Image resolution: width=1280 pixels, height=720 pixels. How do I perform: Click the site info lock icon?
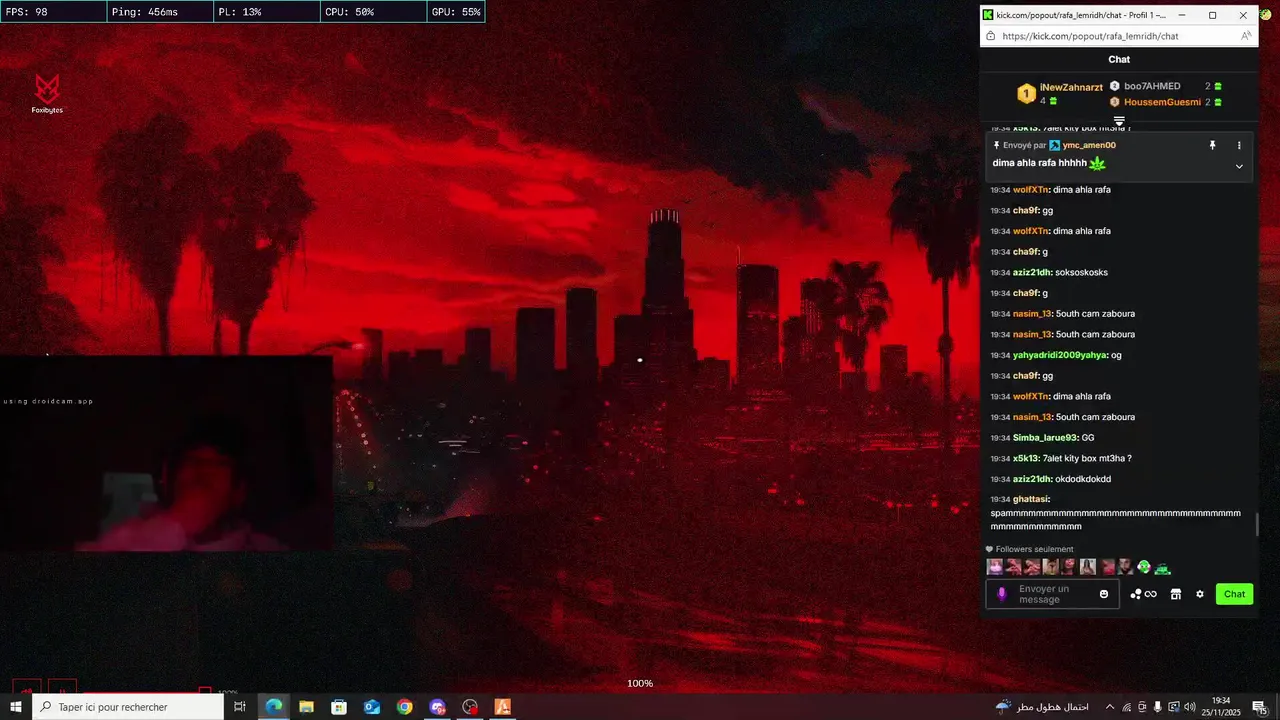990,36
